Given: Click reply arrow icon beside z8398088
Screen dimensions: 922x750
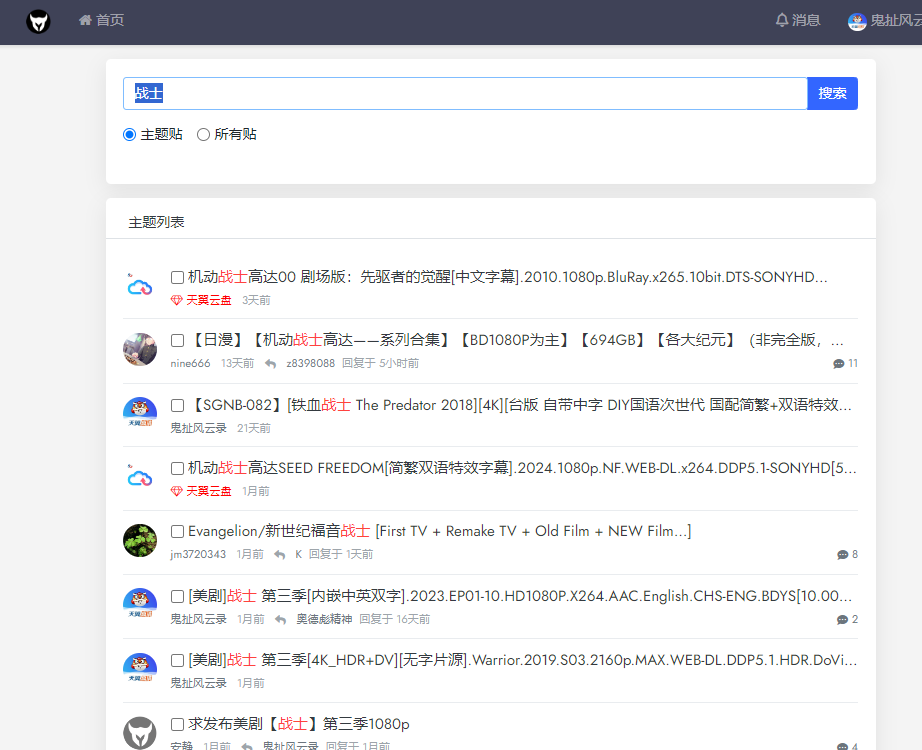Looking at the screenshot, I should [270, 363].
